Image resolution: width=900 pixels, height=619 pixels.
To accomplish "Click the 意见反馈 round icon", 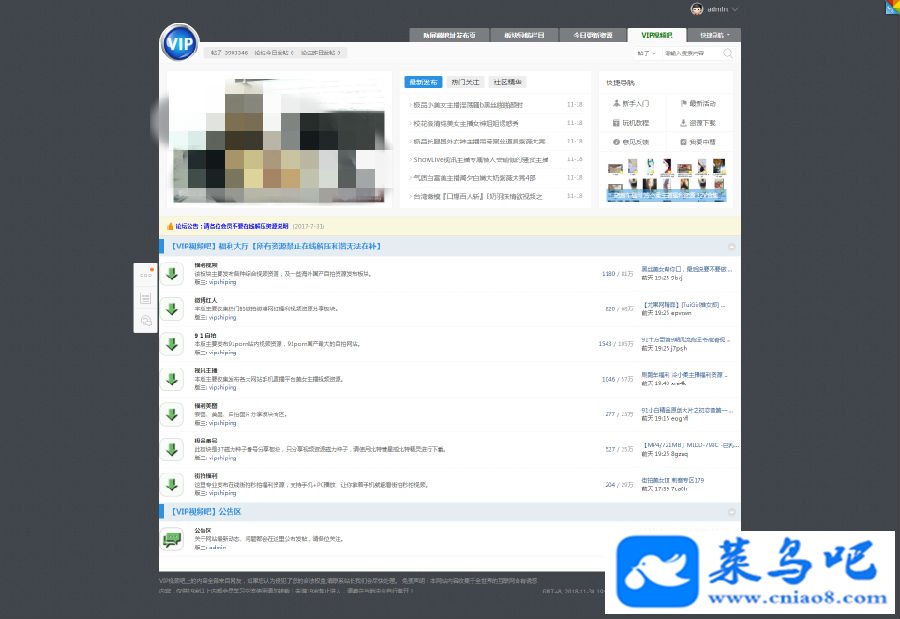I will [x=616, y=142].
